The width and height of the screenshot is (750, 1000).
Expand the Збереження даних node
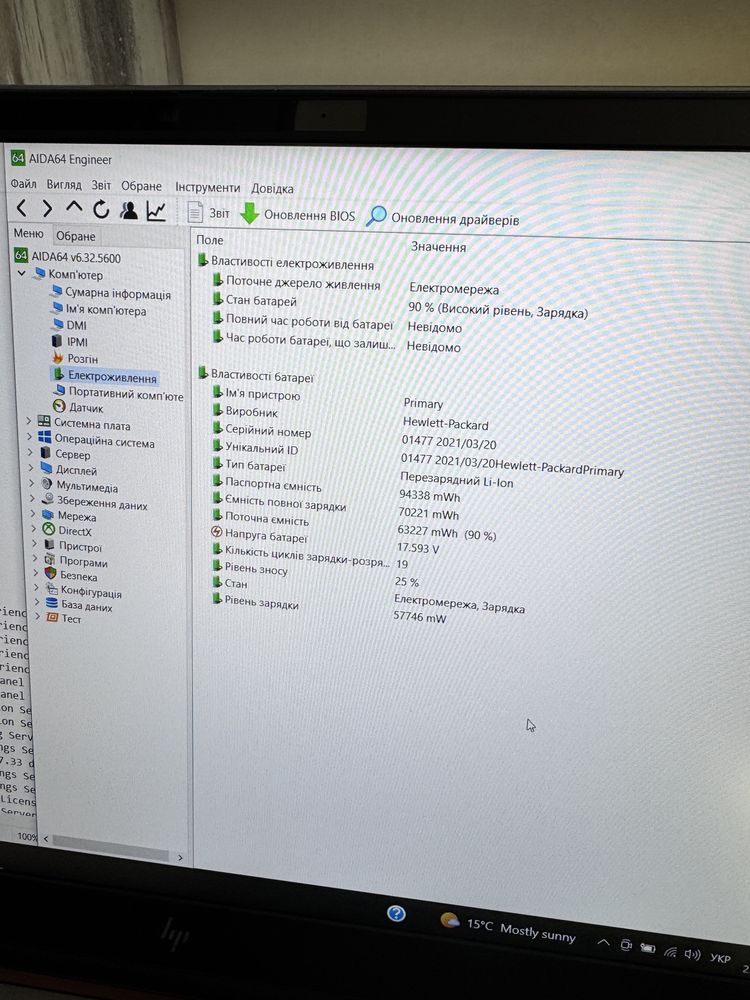[x=33, y=499]
